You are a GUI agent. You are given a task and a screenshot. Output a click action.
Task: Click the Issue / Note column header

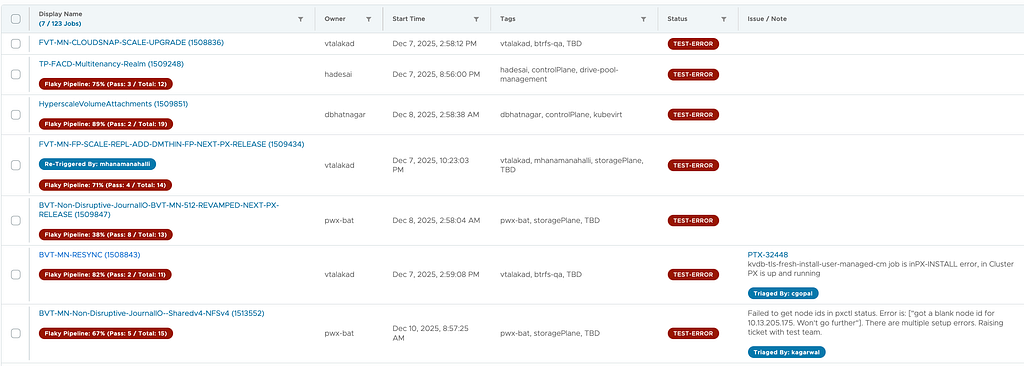click(x=767, y=19)
